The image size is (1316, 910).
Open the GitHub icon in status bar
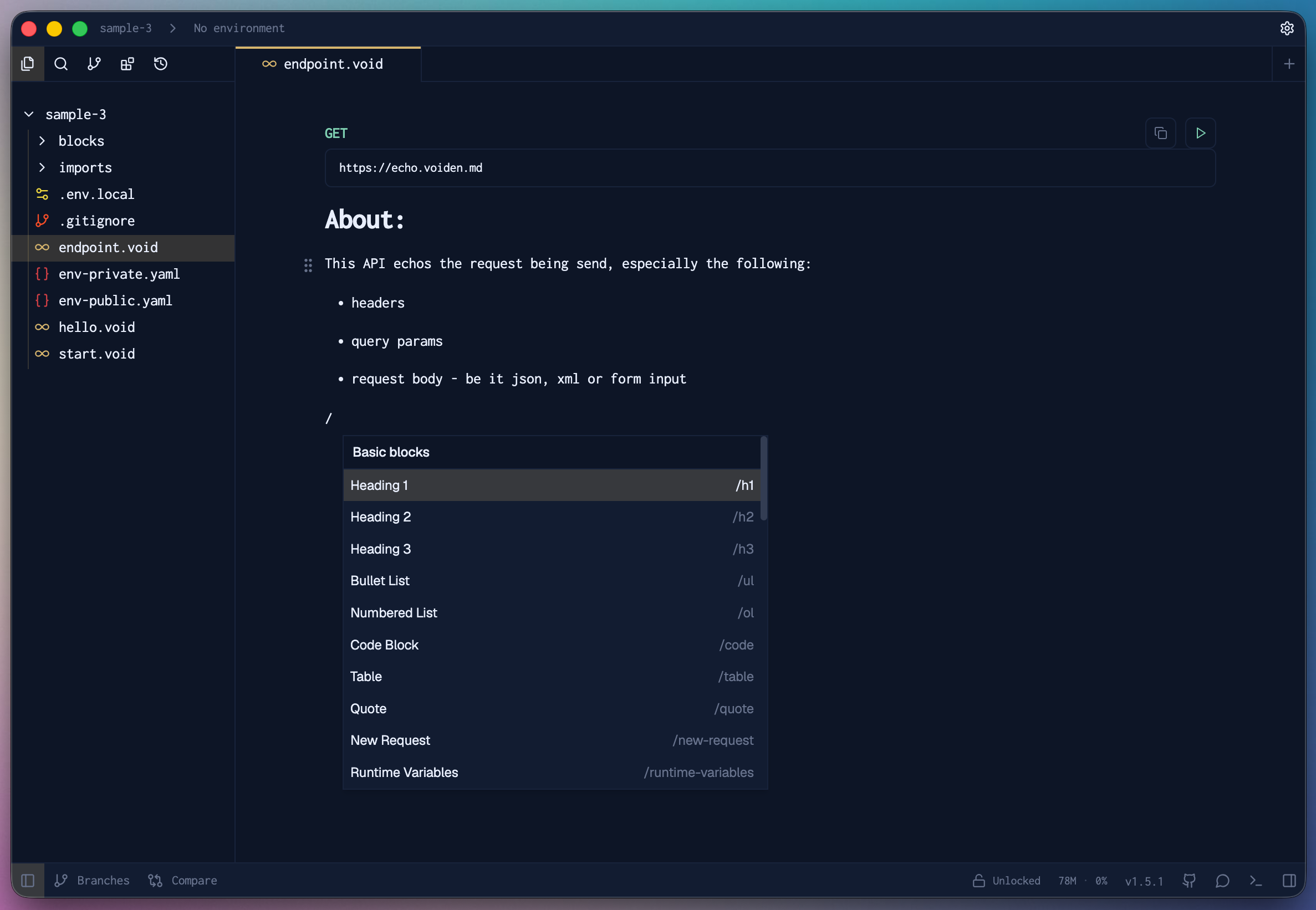[x=1190, y=881]
